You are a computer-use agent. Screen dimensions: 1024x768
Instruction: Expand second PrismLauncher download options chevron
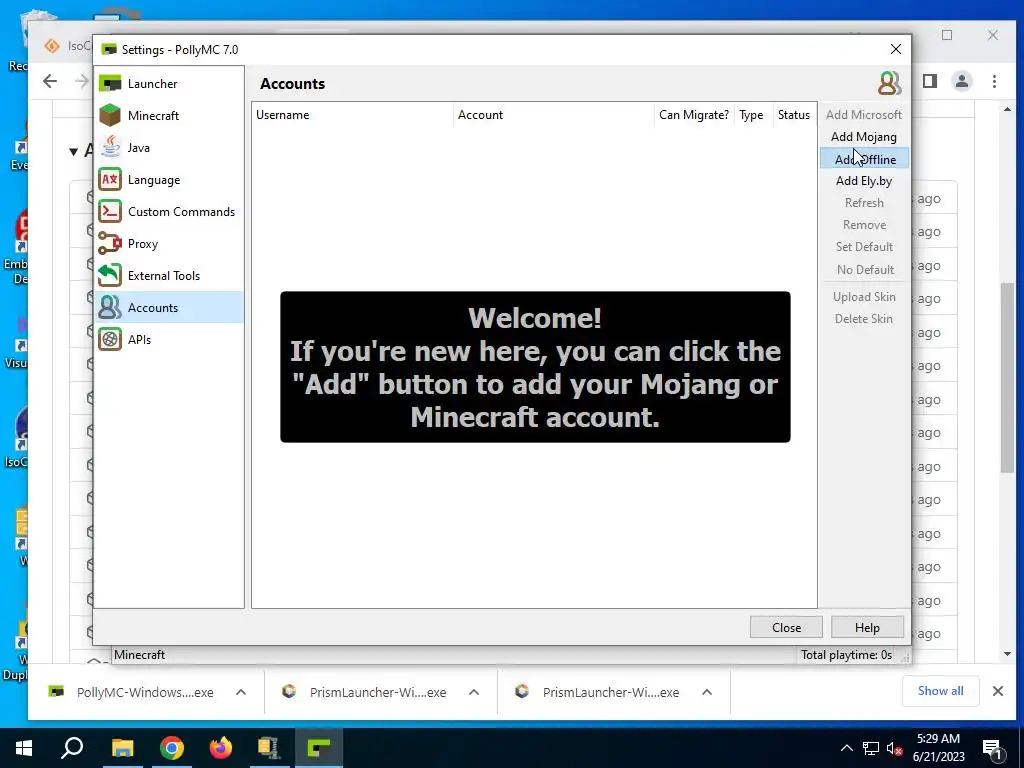707,692
